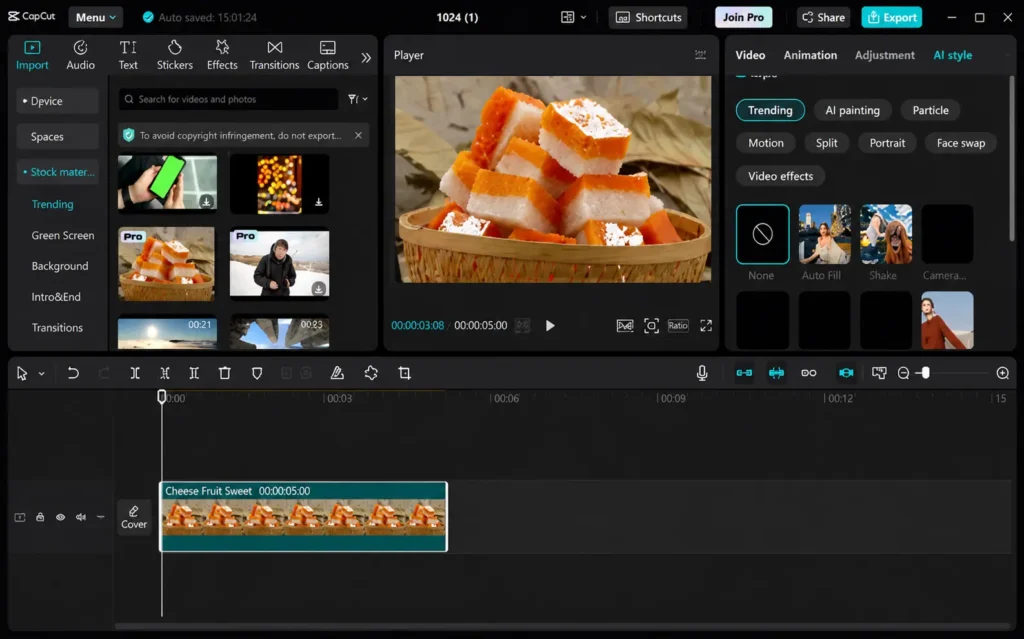Click the Crop icon in timeline toolbar
Viewport: 1024px width, 639px height.
(x=404, y=373)
